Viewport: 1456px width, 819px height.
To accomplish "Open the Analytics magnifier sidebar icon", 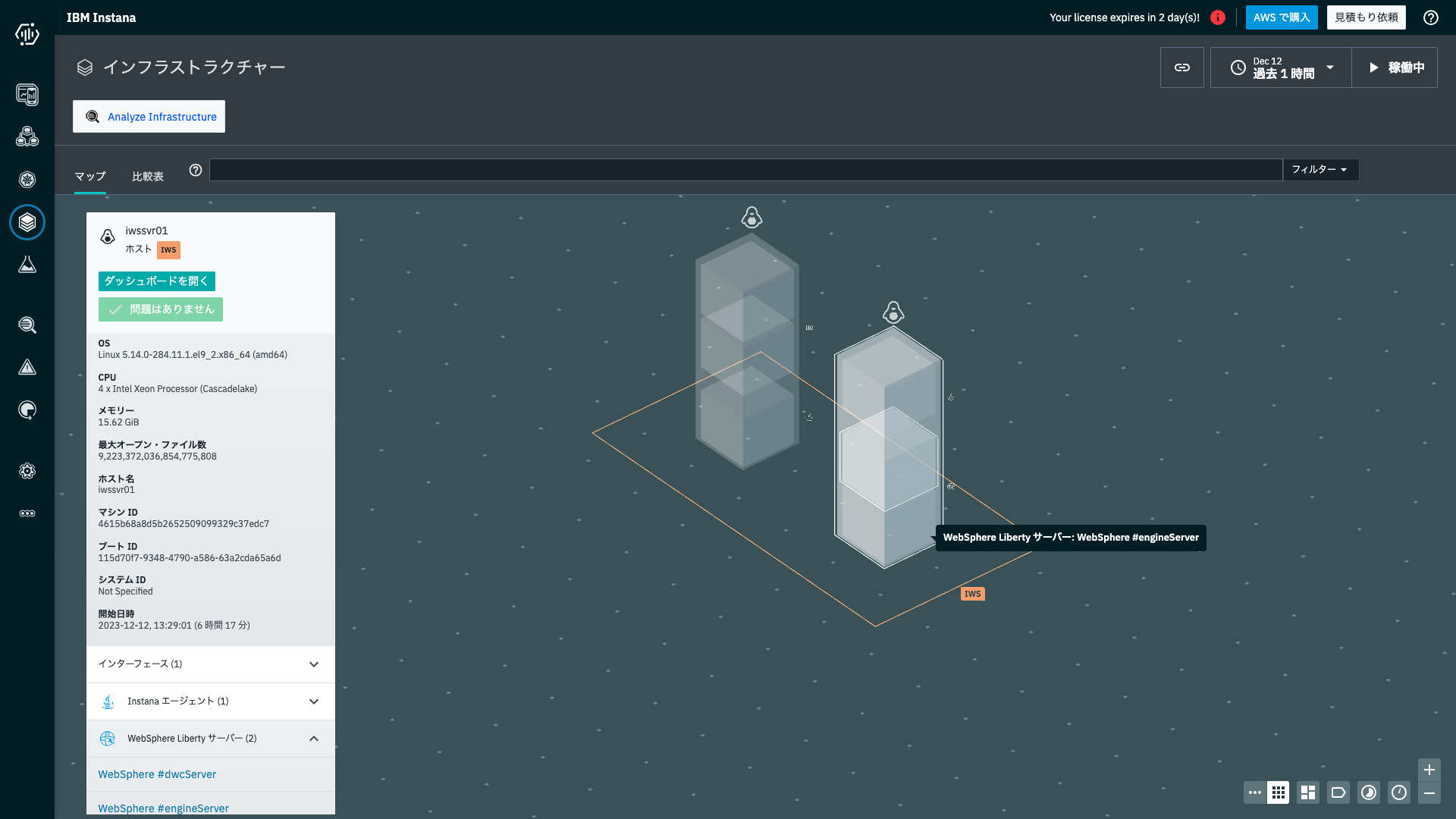I will 27,325.
